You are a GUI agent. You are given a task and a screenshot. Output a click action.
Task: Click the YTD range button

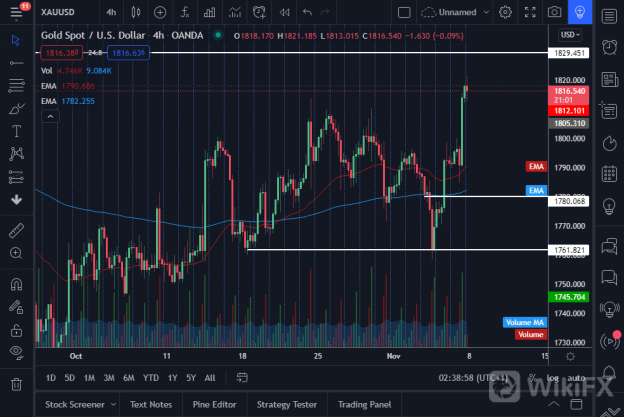pos(151,377)
